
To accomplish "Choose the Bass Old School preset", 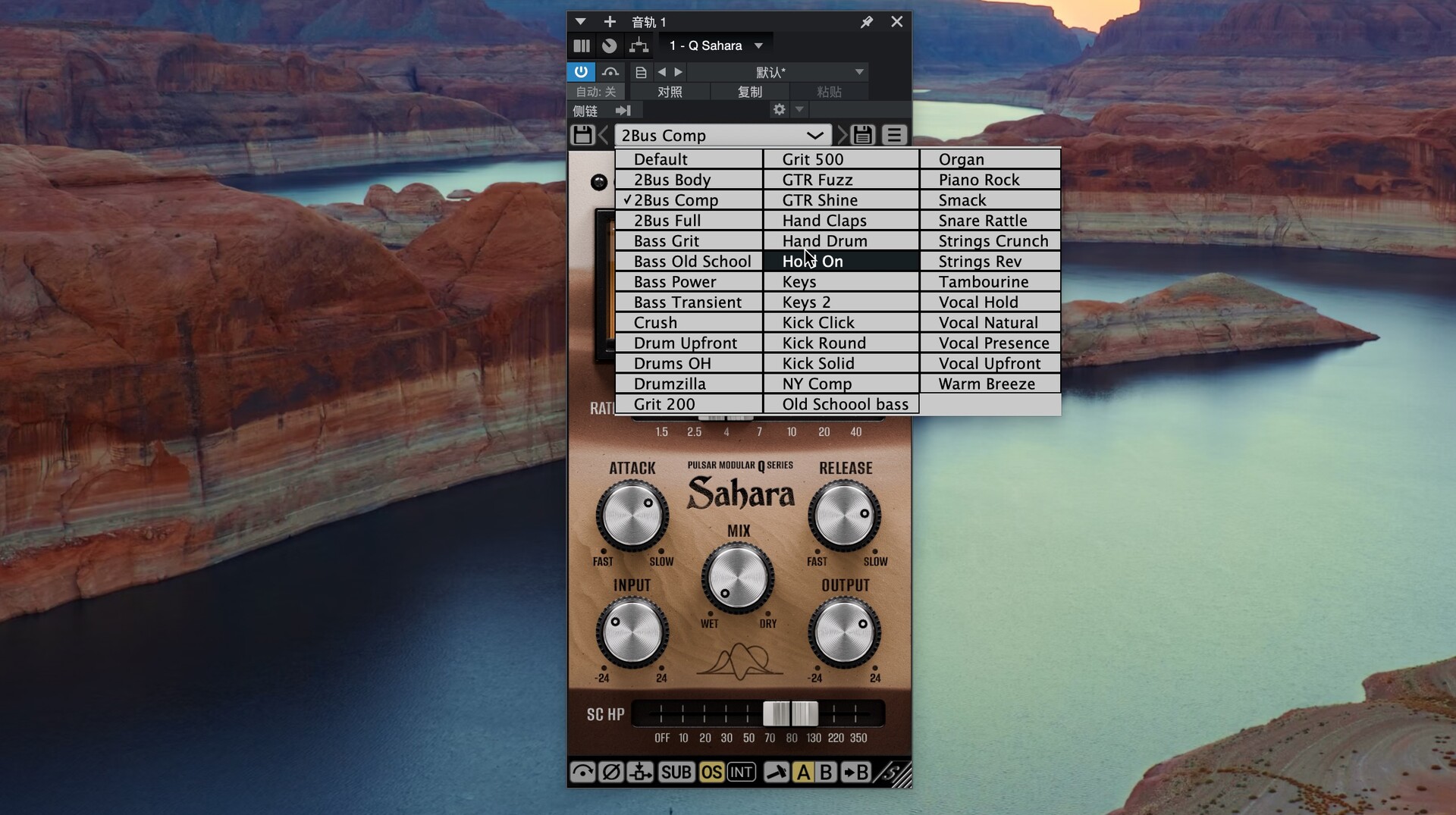I will (689, 261).
